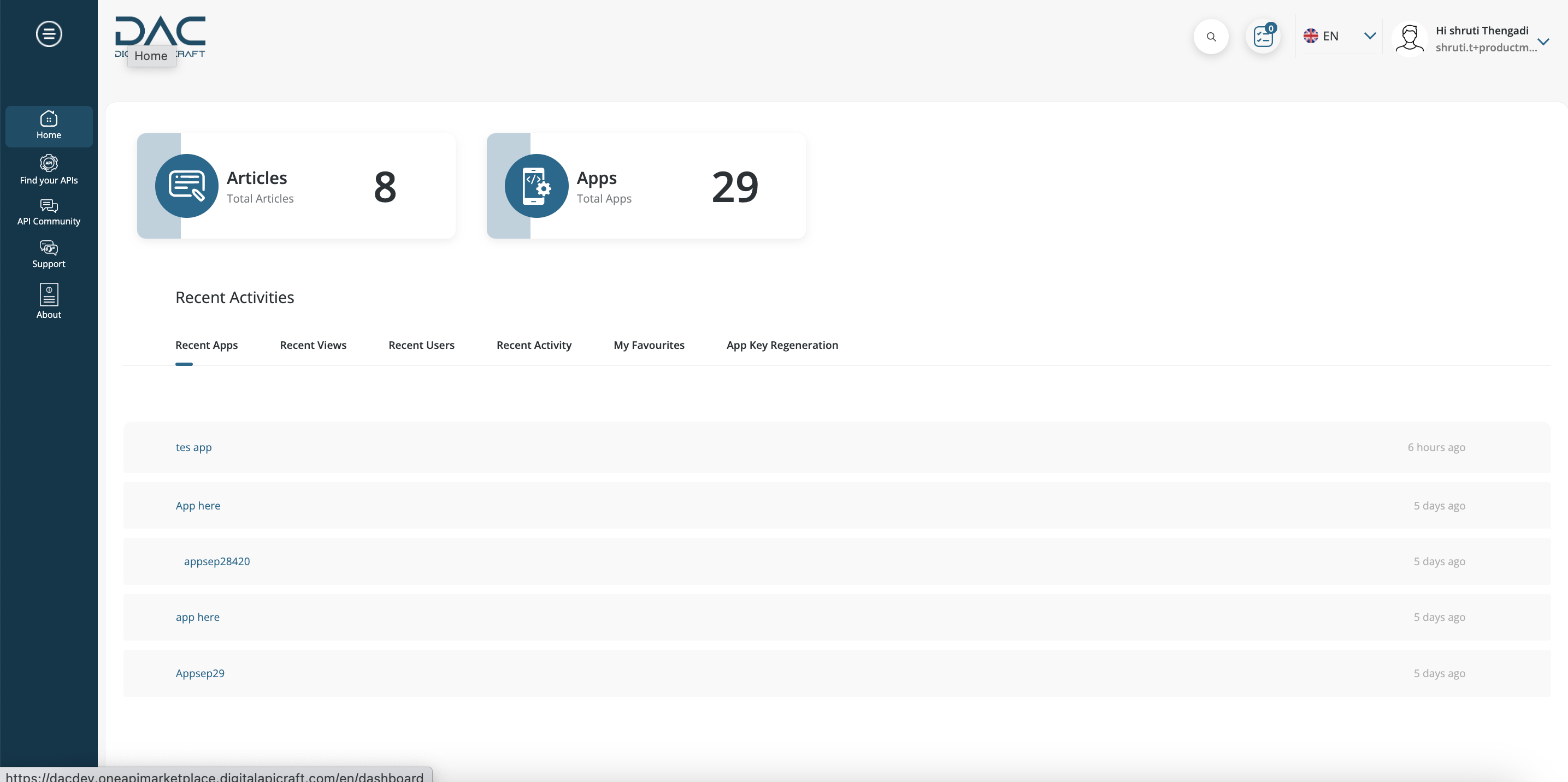Open the 'tes app' link

pos(193,447)
